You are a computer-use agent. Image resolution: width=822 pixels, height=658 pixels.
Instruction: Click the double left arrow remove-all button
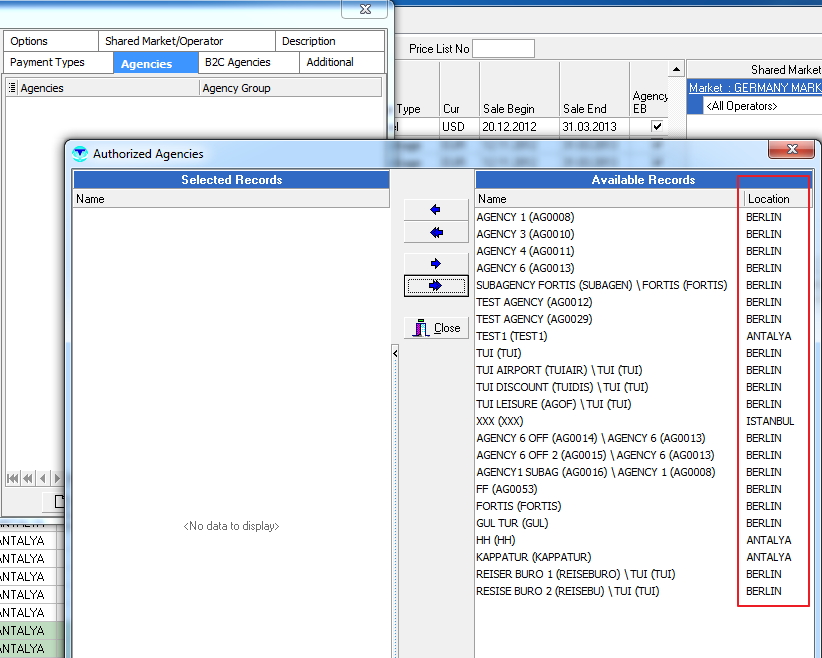(435, 232)
